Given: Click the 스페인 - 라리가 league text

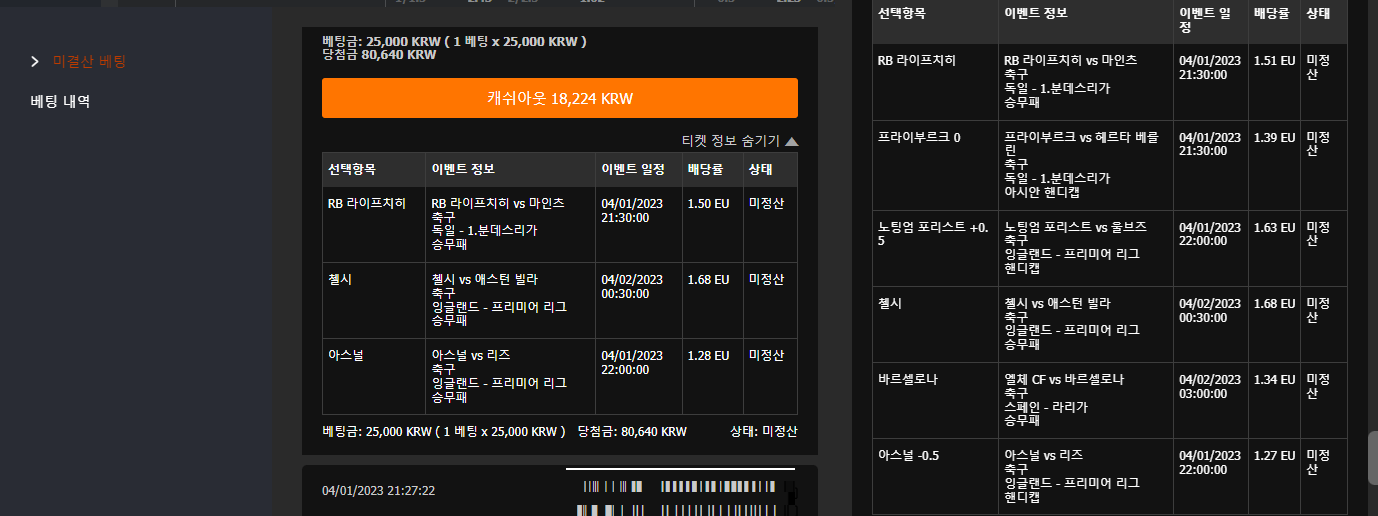Looking at the screenshot, I should [1044, 407].
